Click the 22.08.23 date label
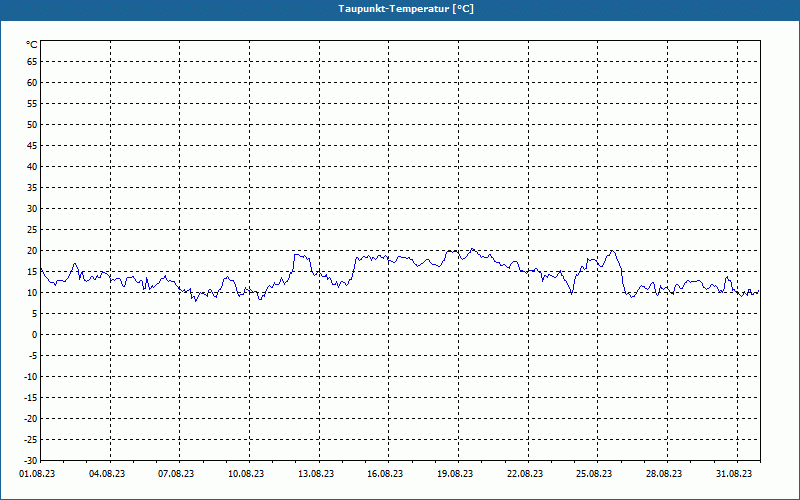 click(525, 474)
